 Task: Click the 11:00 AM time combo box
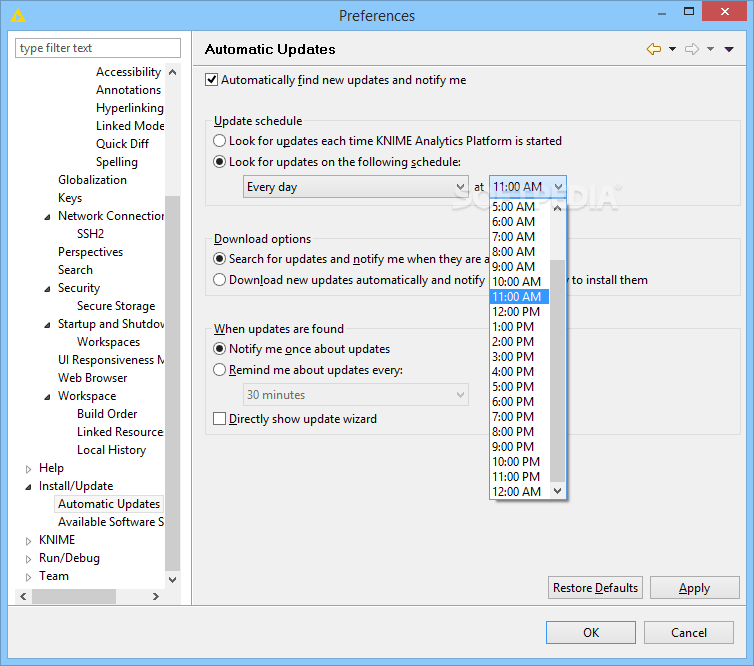(x=528, y=187)
